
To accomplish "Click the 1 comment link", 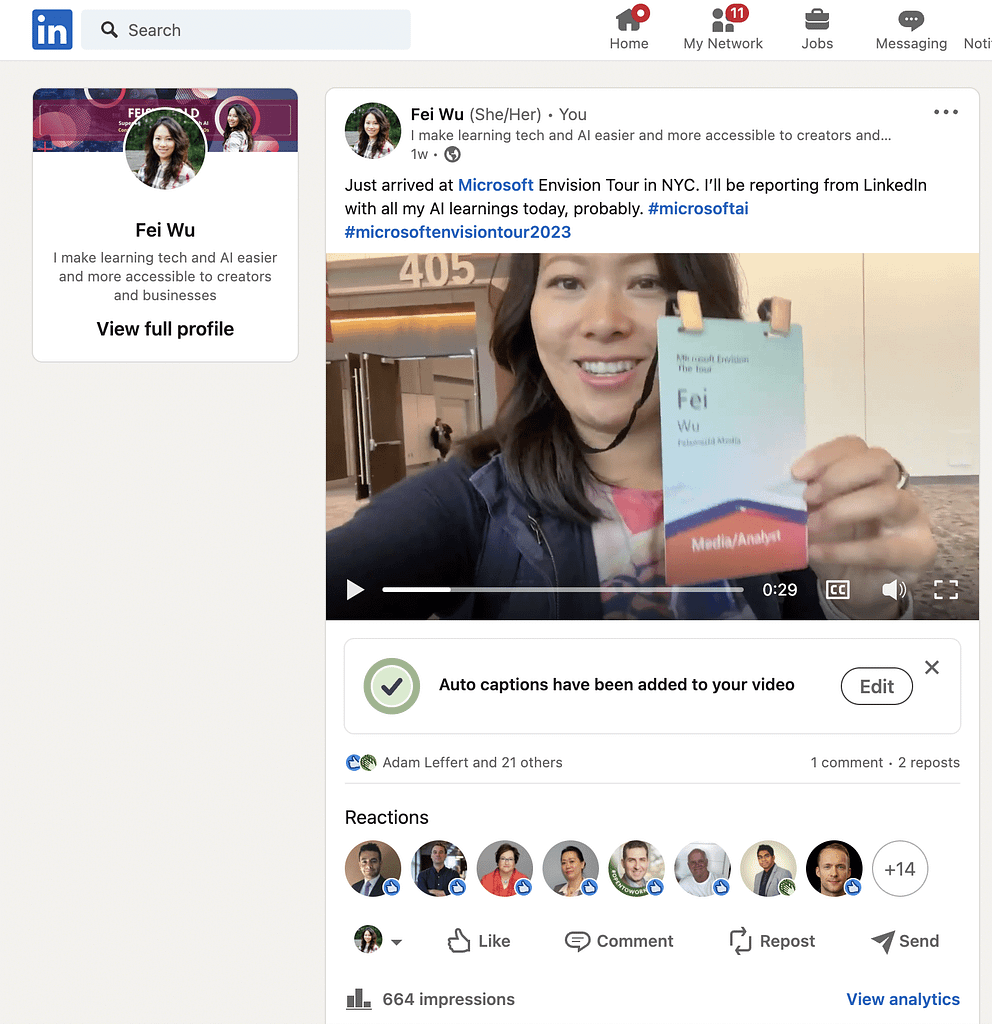I will [x=846, y=762].
